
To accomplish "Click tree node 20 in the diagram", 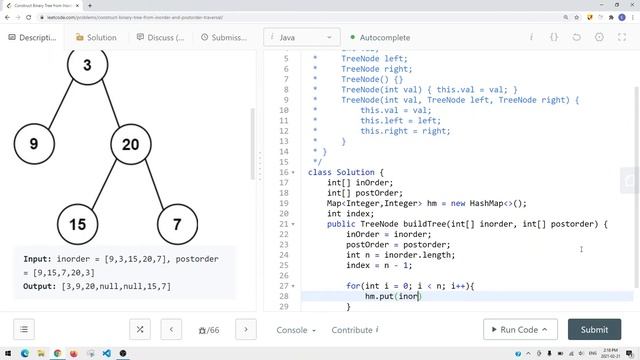I will pos(131,144).
